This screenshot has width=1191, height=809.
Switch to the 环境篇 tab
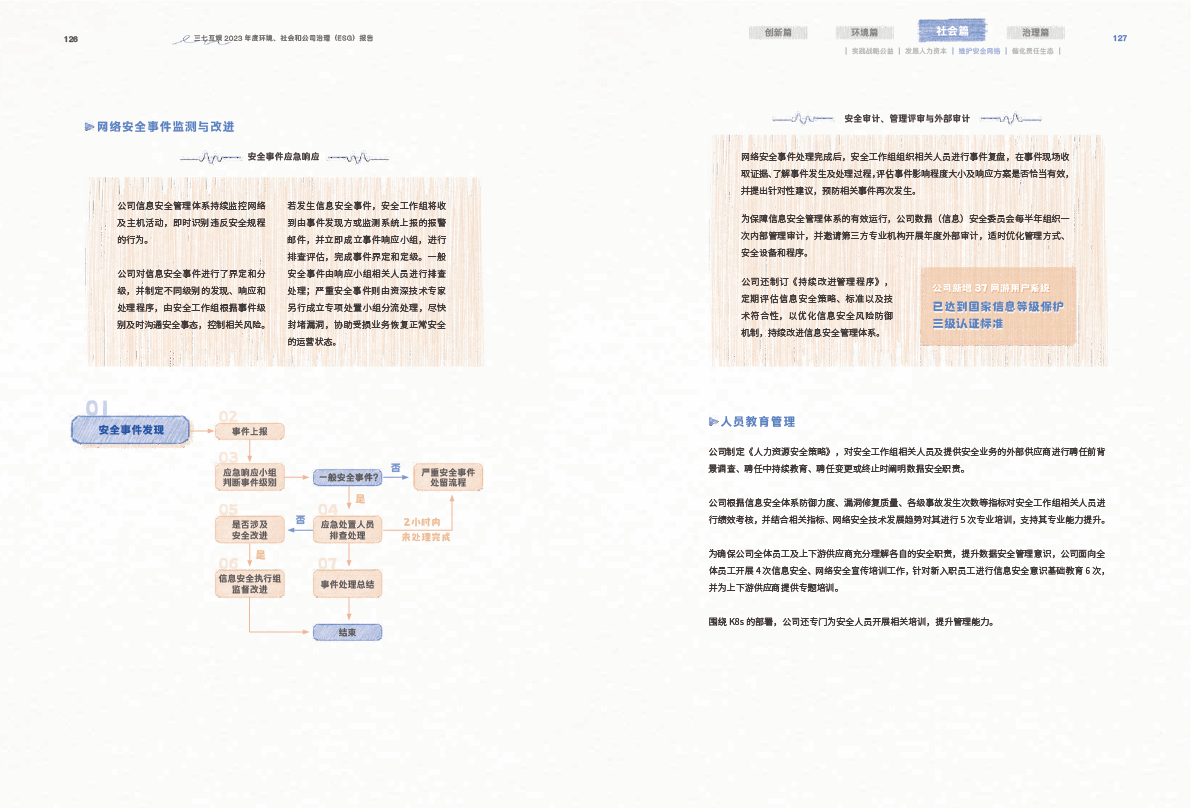(x=864, y=32)
